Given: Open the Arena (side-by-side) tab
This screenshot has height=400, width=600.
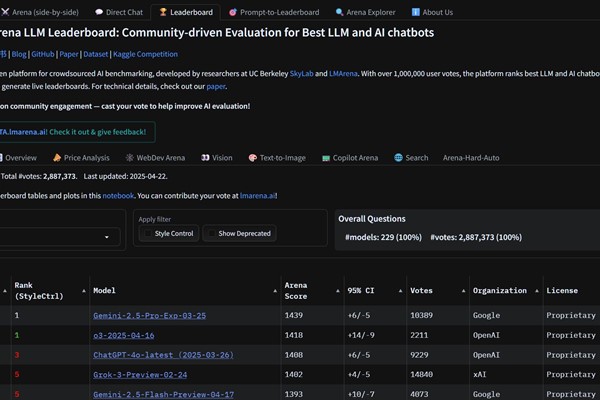Looking at the screenshot, I should pyautogui.click(x=40, y=12).
